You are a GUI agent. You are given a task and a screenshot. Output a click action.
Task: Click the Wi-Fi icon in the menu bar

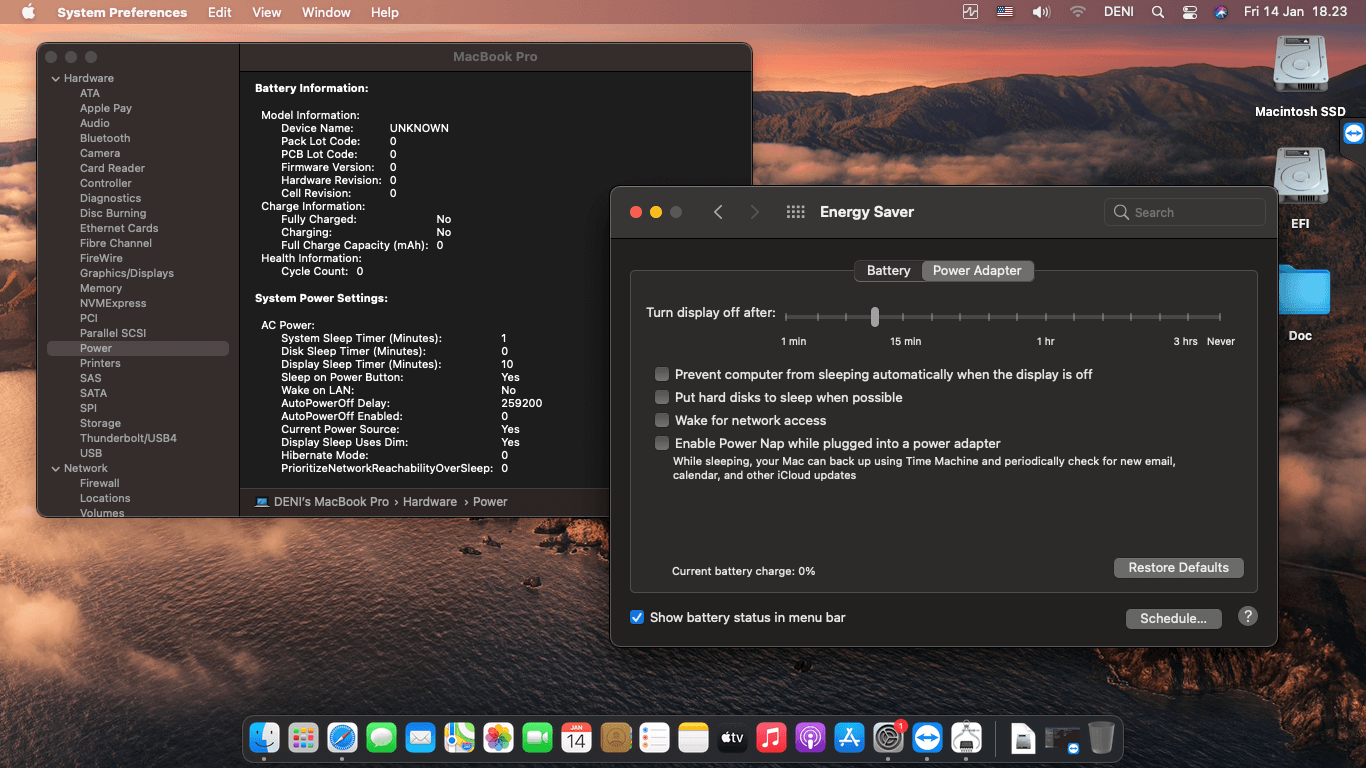pos(1077,12)
